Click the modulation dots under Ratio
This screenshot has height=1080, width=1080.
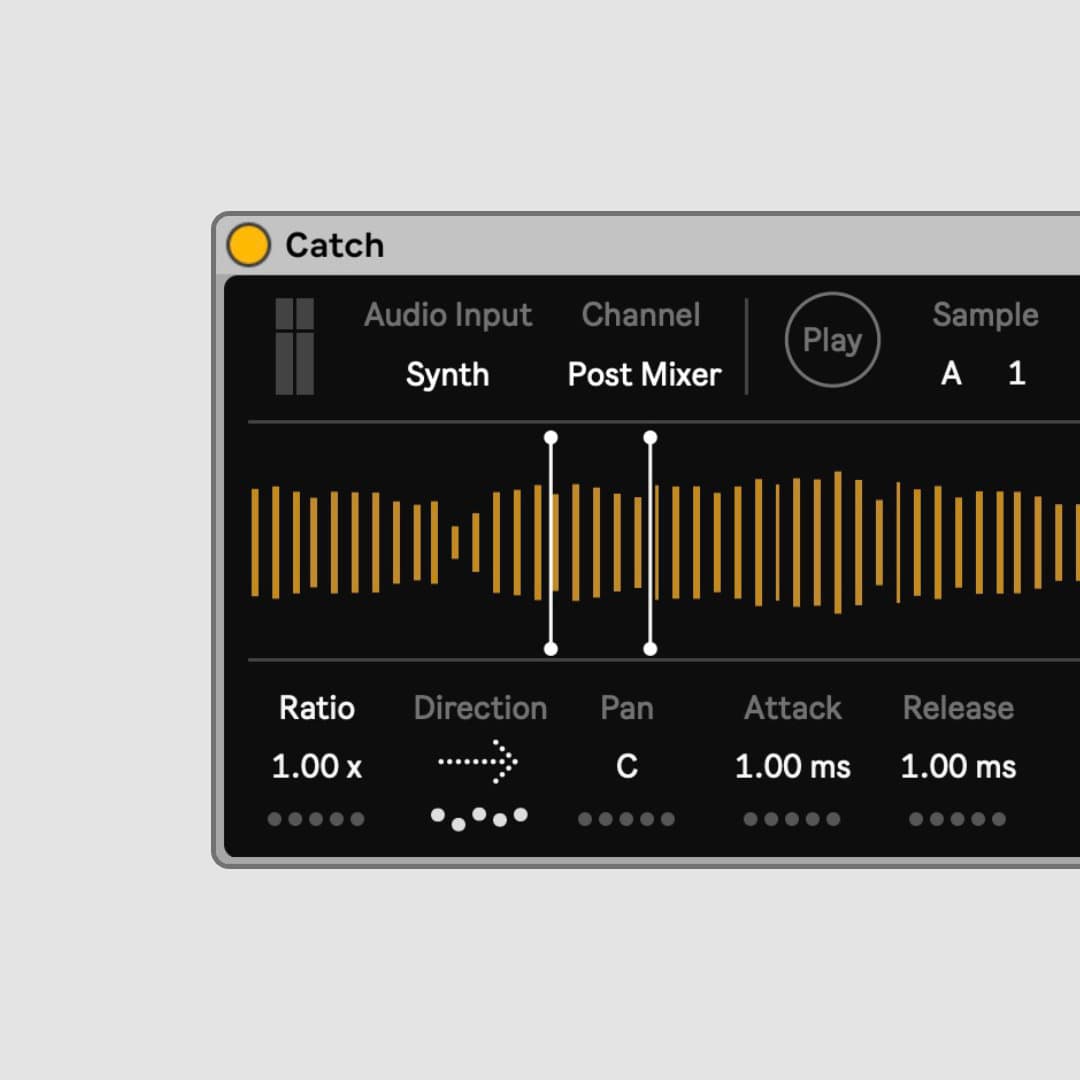(316, 819)
